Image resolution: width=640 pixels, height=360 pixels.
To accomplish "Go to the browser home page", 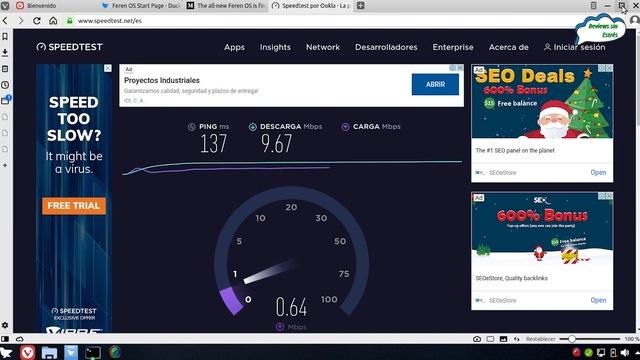I will coord(53,20).
